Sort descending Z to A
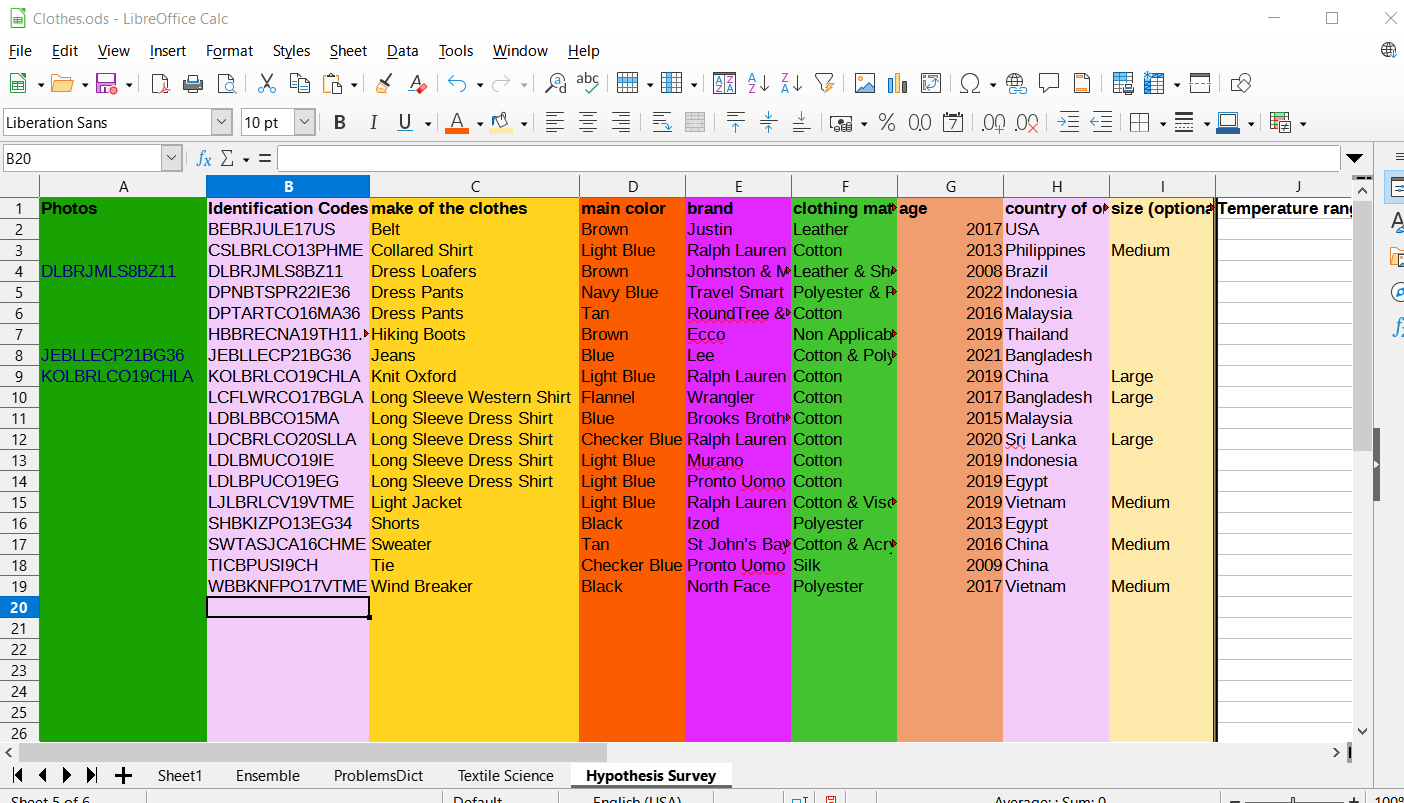This screenshot has width=1404, height=803. [x=791, y=84]
